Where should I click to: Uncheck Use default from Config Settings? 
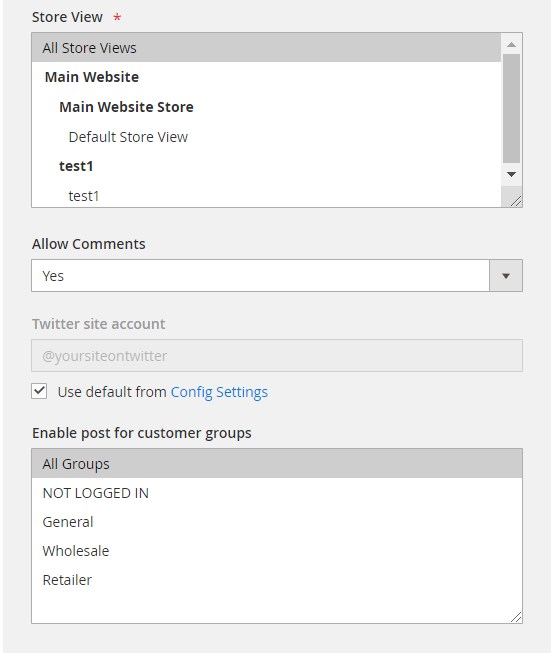pyautogui.click(x=39, y=391)
